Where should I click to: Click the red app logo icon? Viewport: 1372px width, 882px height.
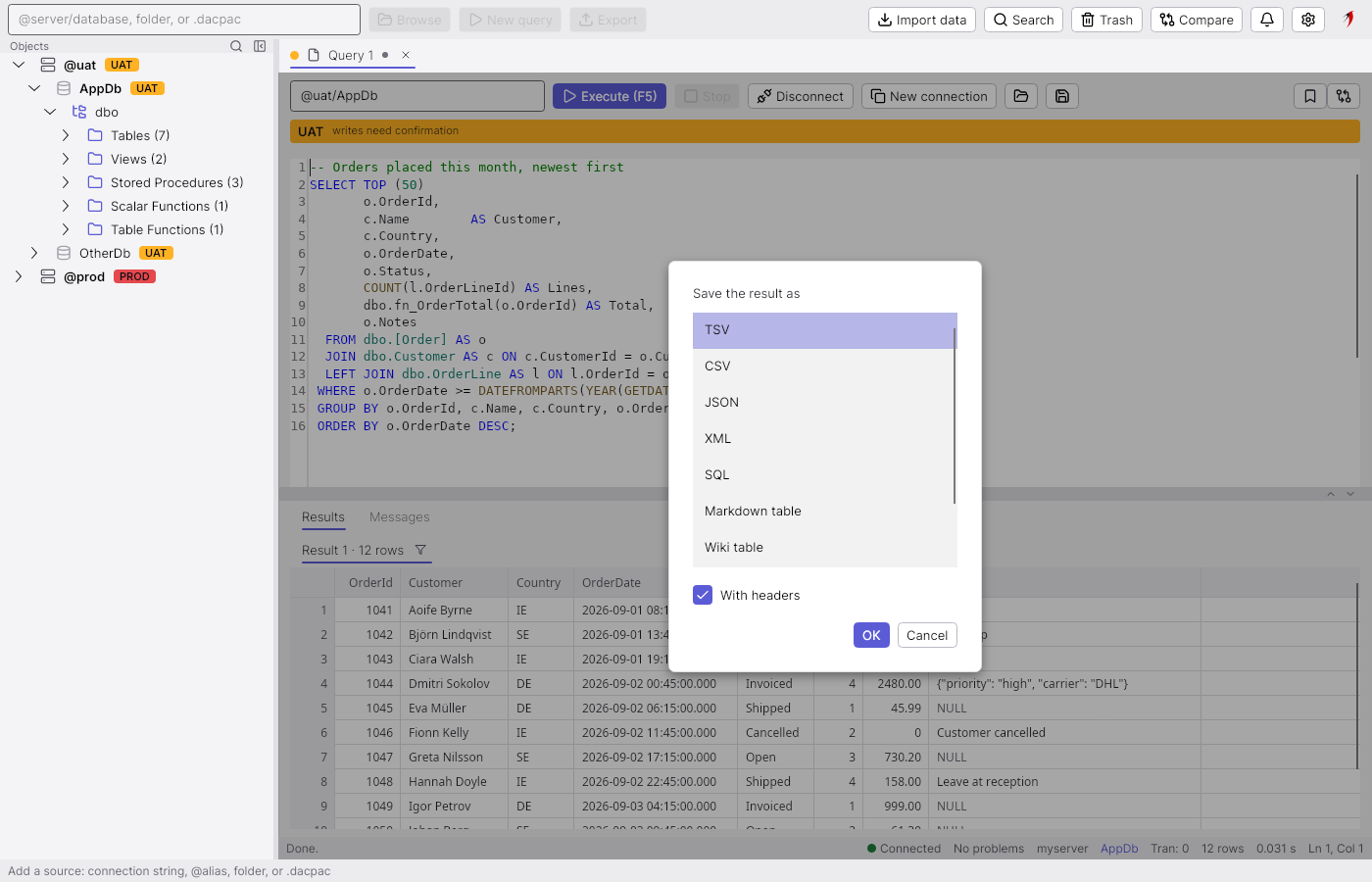pyautogui.click(x=1349, y=19)
